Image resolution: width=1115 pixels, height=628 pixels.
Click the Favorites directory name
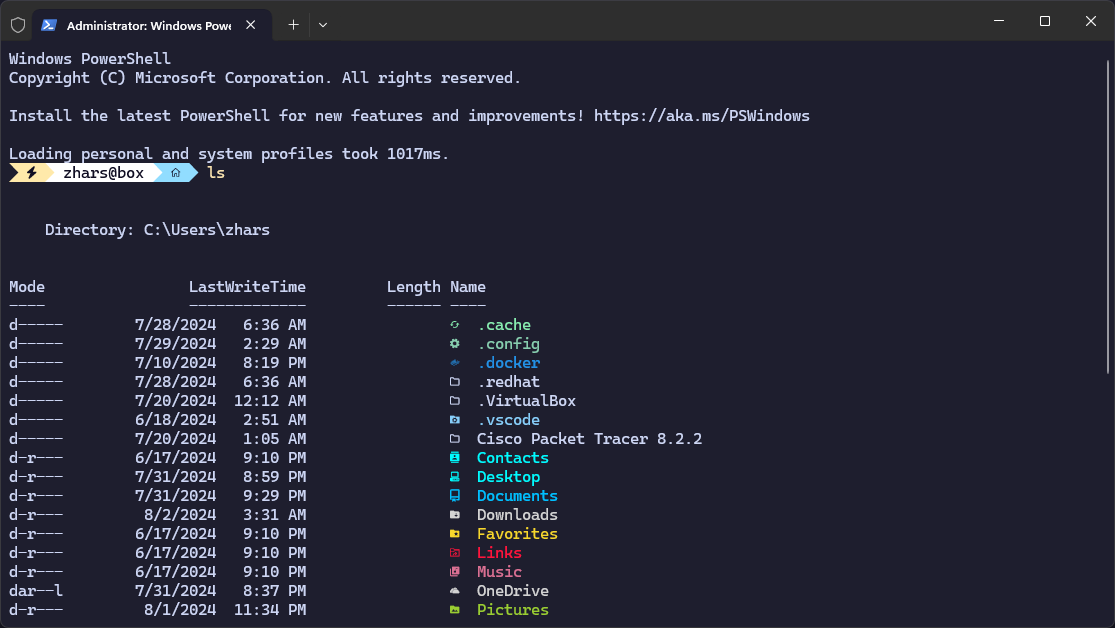pyautogui.click(x=517, y=534)
